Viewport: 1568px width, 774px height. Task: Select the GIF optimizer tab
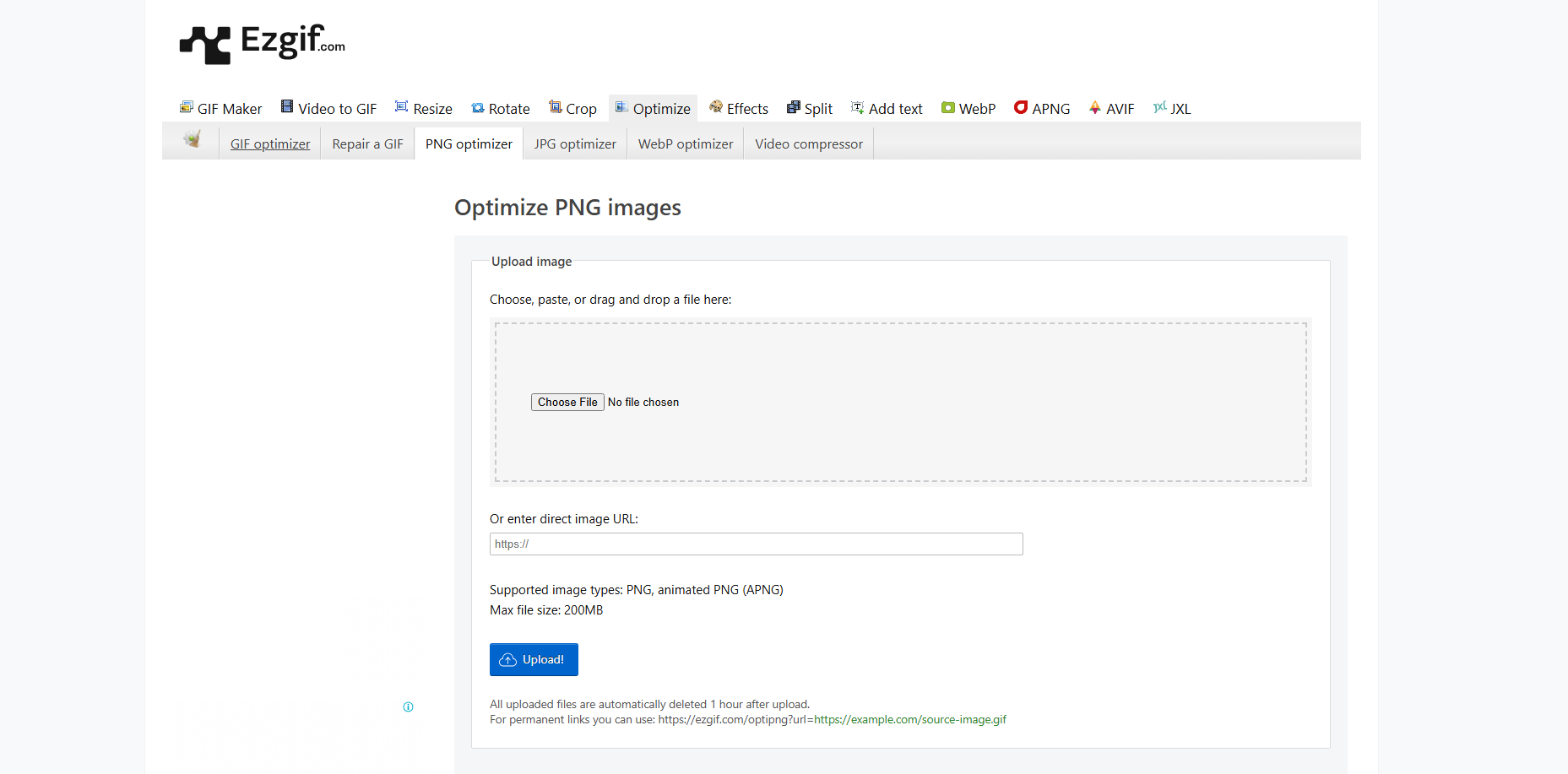pos(269,143)
